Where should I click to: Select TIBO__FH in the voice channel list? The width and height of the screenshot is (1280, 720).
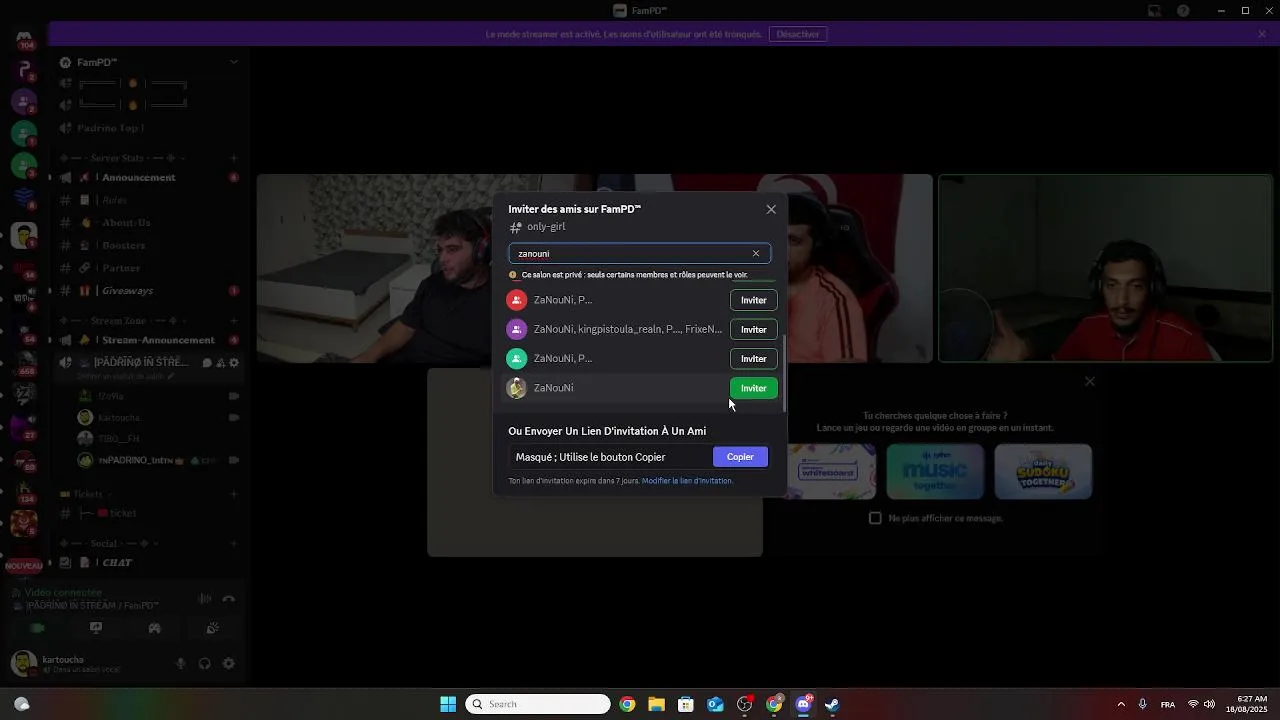(x=158, y=438)
